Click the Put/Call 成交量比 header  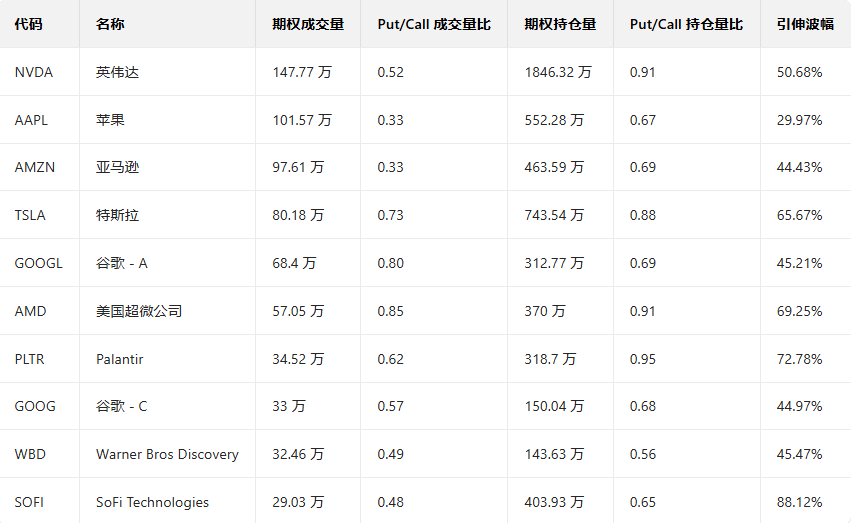434,24
